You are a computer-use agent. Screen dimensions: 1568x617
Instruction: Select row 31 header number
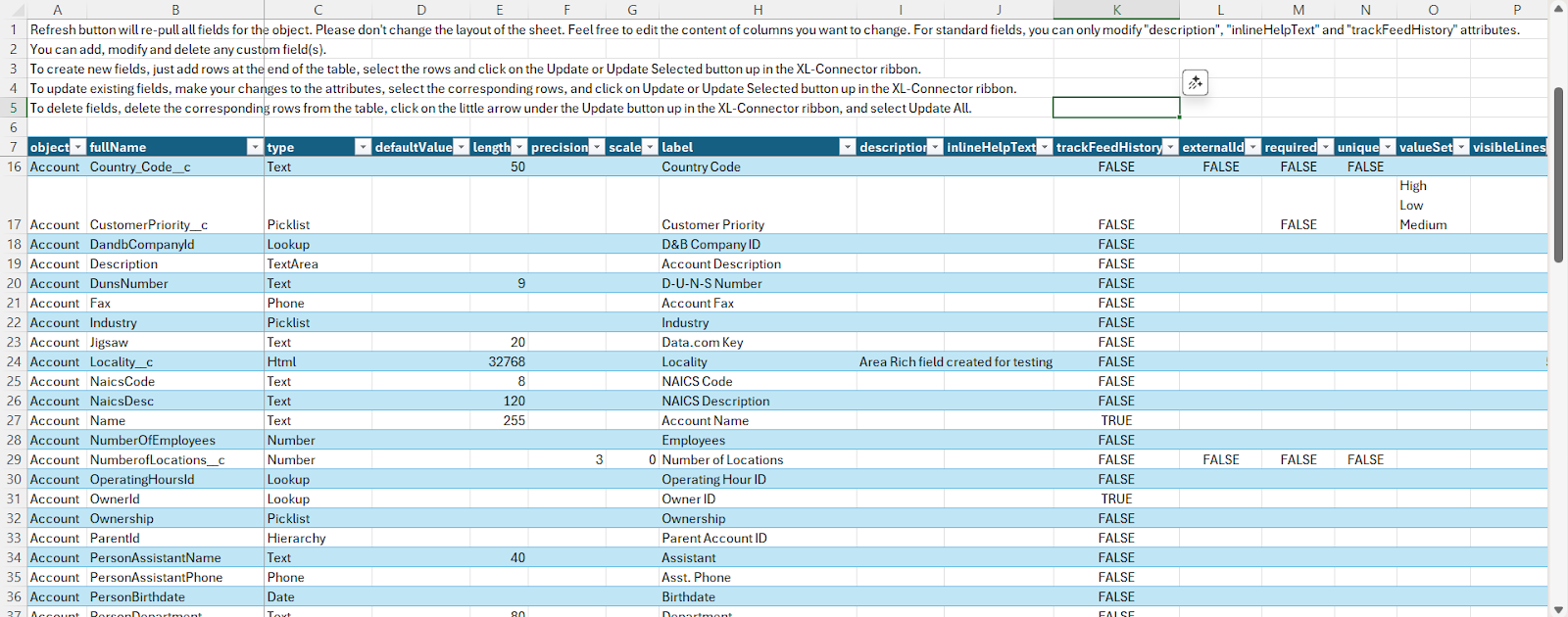coord(14,498)
